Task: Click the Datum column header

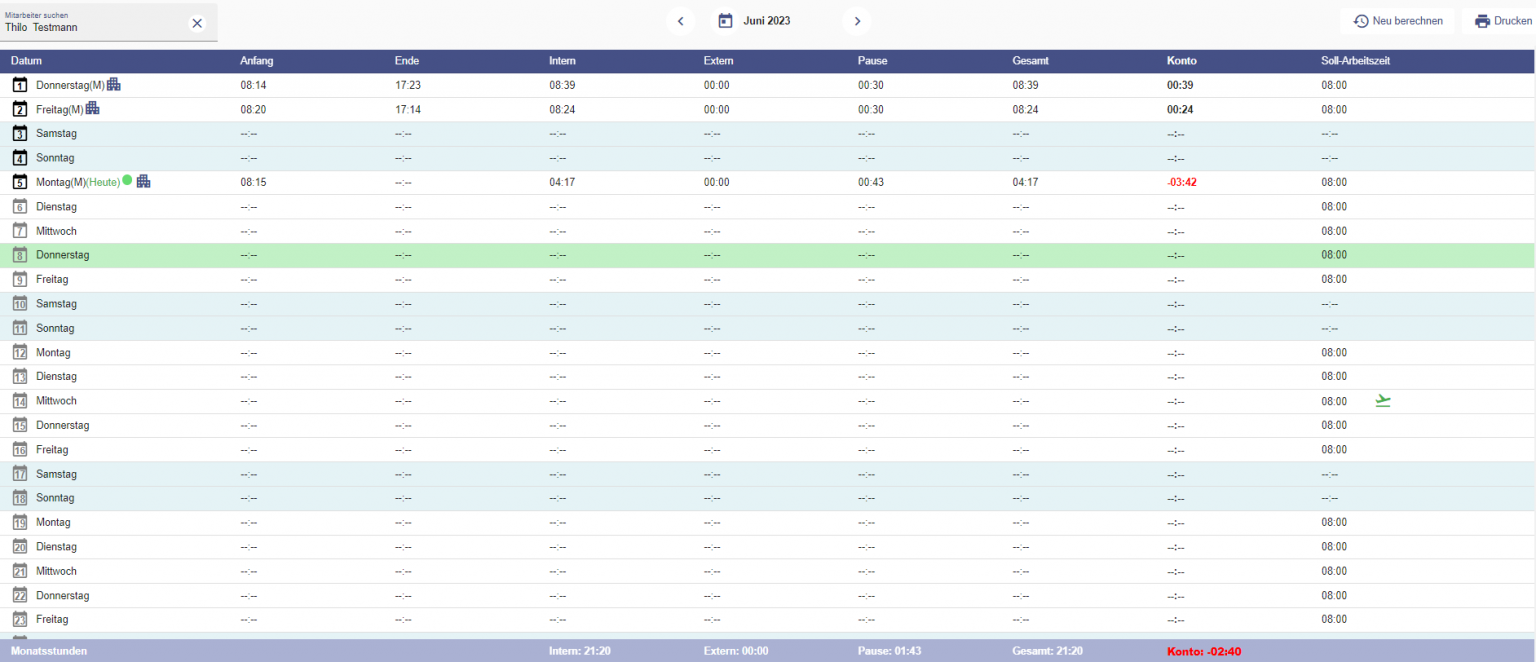Action: [27, 61]
